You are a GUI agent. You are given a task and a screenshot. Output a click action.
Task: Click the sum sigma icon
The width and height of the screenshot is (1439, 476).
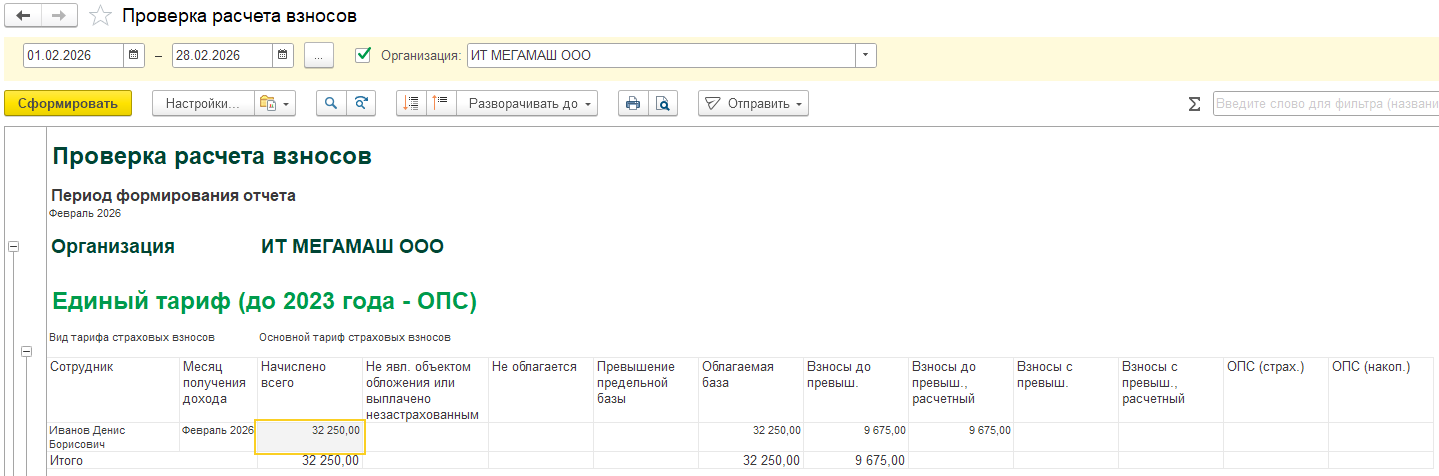point(1193,104)
